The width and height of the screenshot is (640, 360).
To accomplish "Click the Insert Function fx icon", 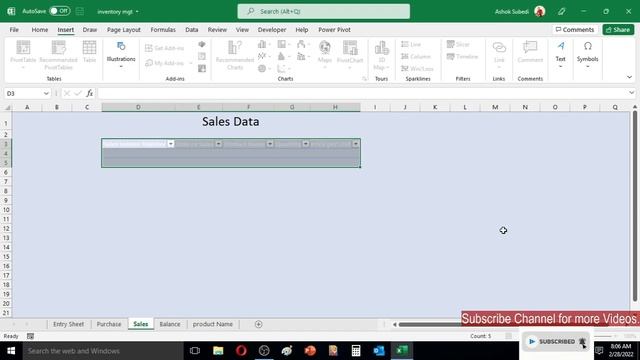I will coord(89,93).
